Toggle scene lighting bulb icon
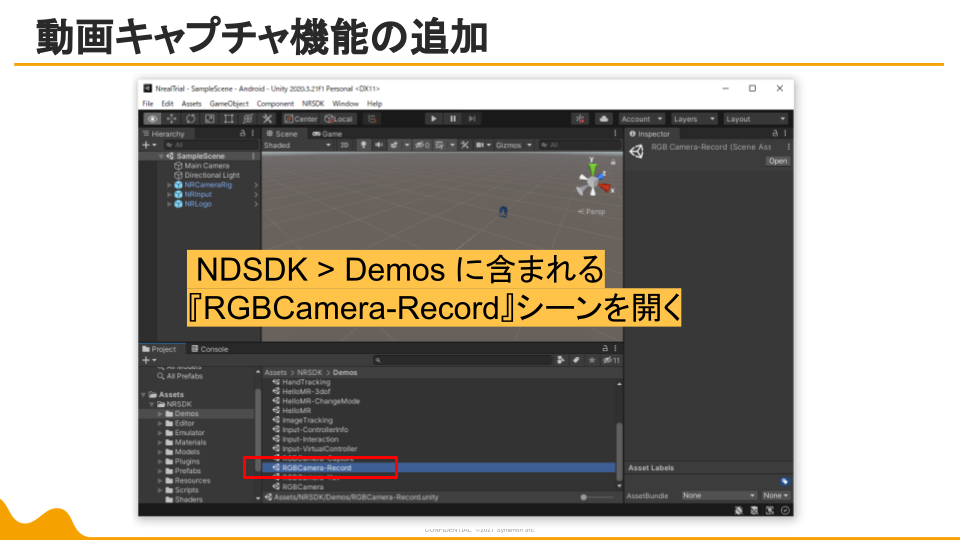This screenshot has height=540, width=960. tap(363, 145)
